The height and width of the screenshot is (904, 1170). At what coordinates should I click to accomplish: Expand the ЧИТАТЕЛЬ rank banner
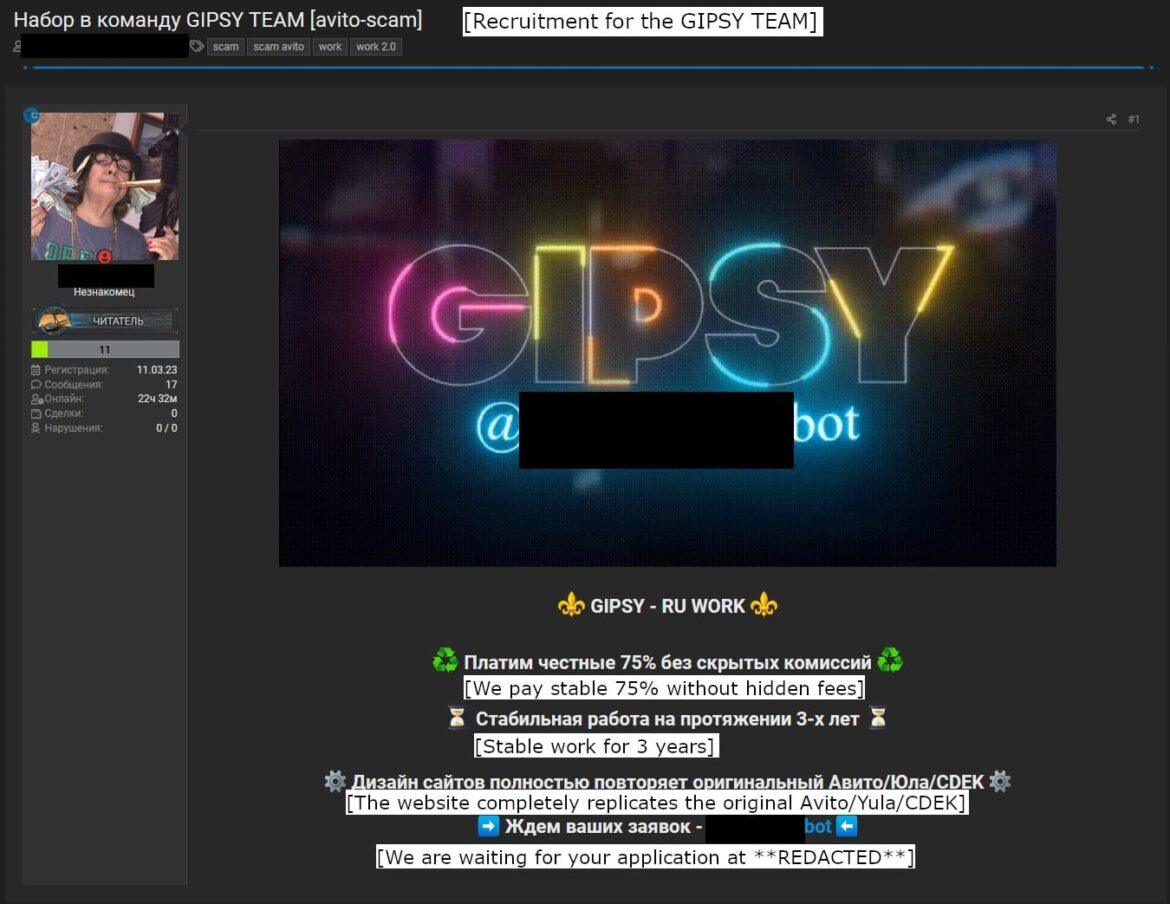point(104,321)
